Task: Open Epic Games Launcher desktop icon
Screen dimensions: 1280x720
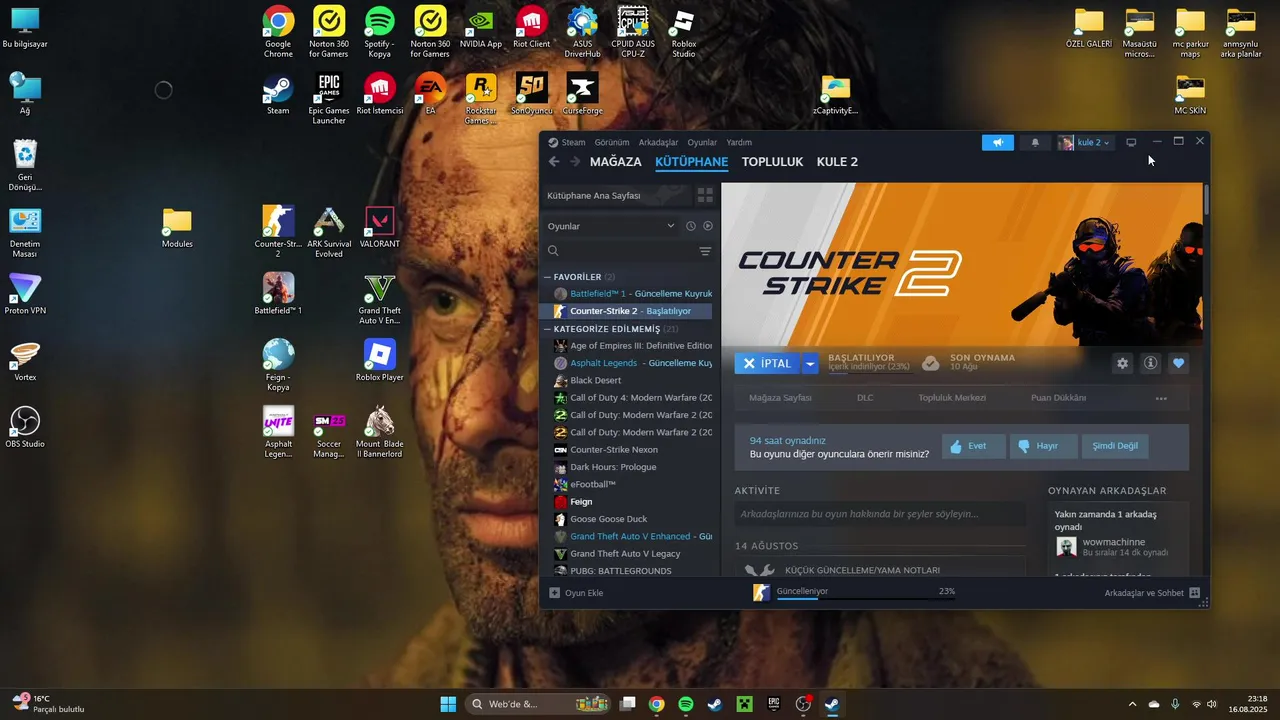Action: [328, 99]
